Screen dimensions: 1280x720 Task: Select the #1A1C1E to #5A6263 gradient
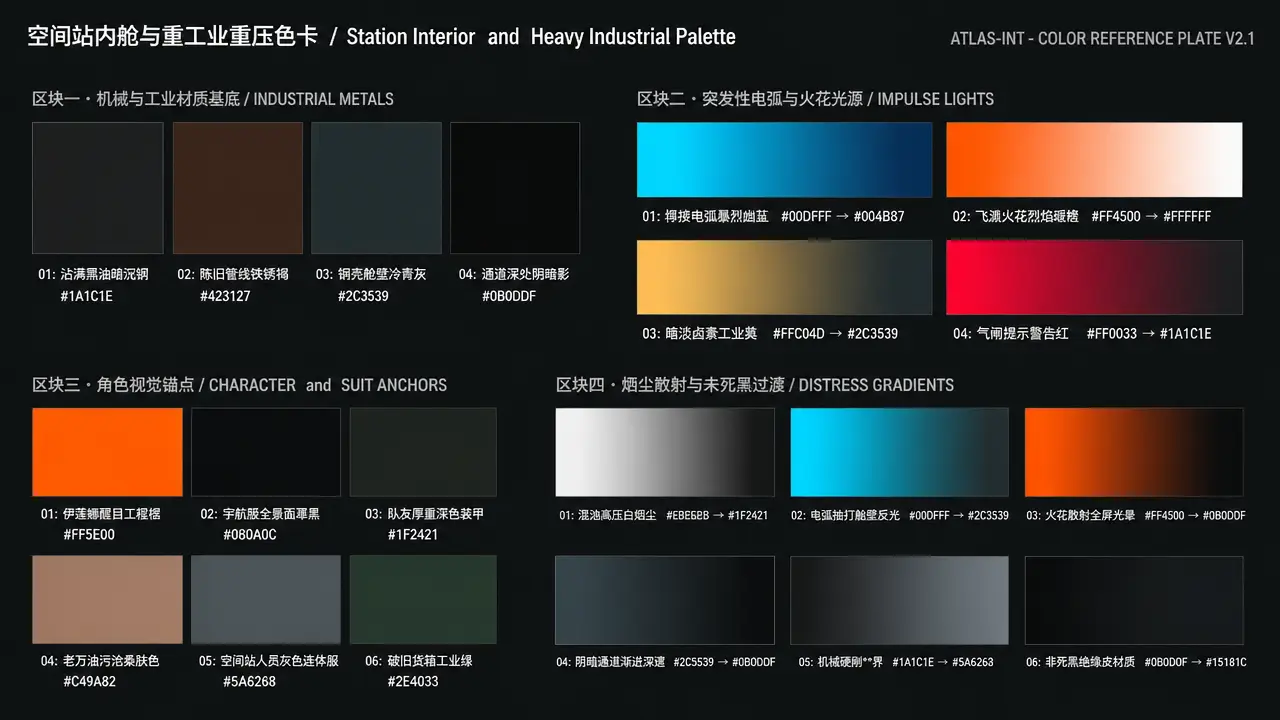tap(899, 600)
